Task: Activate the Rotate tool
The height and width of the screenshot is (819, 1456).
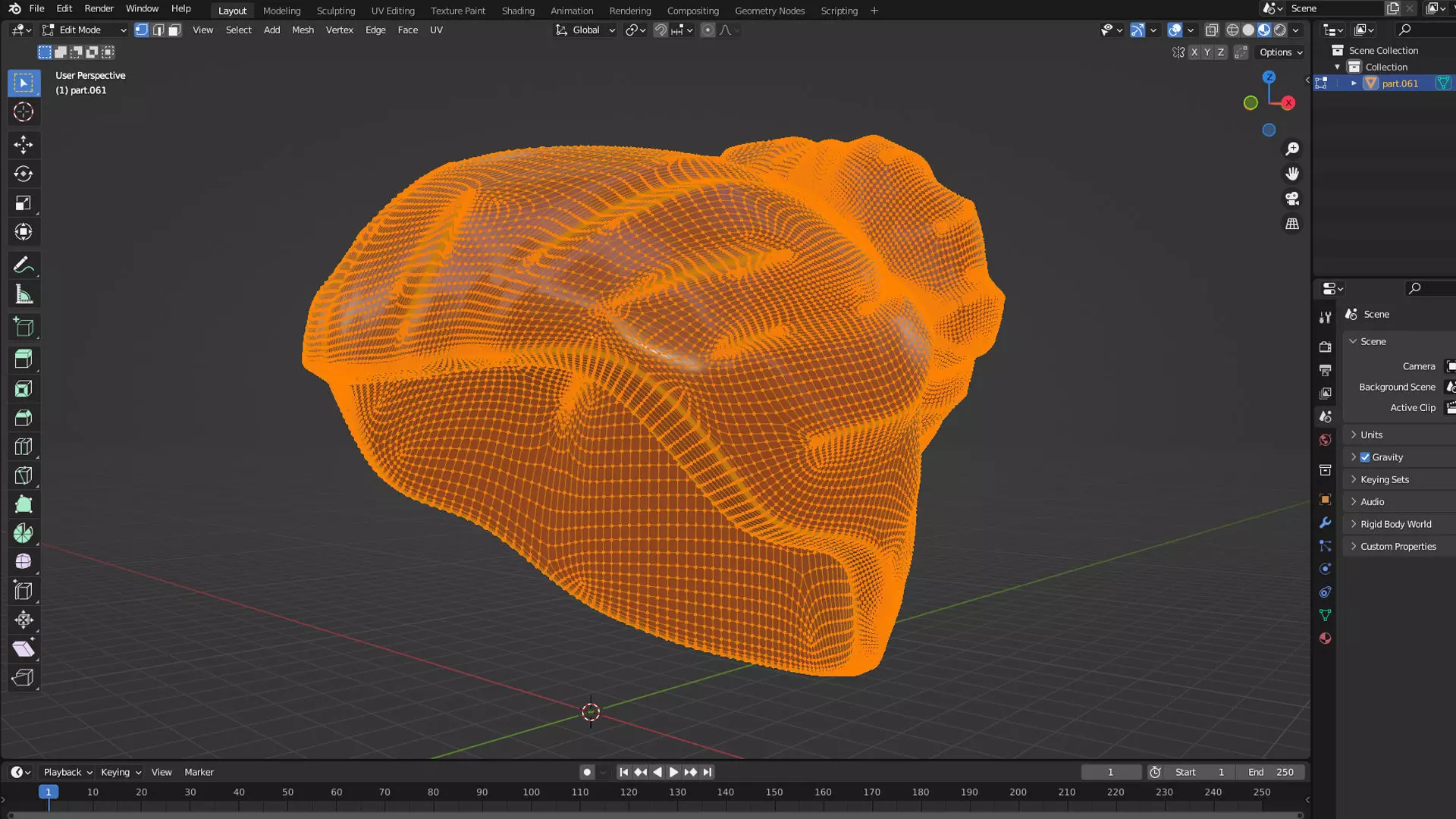Action: coord(24,174)
